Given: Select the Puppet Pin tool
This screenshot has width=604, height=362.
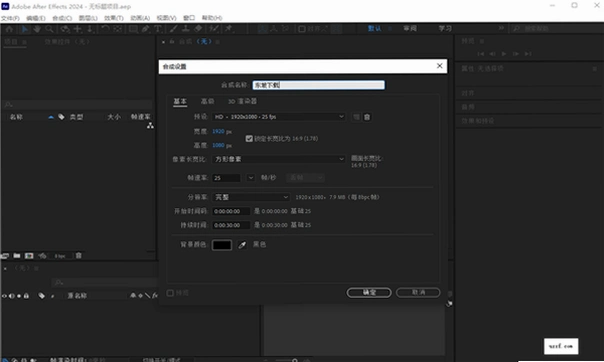Looking at the screenshot, I should tap(229, 29).
